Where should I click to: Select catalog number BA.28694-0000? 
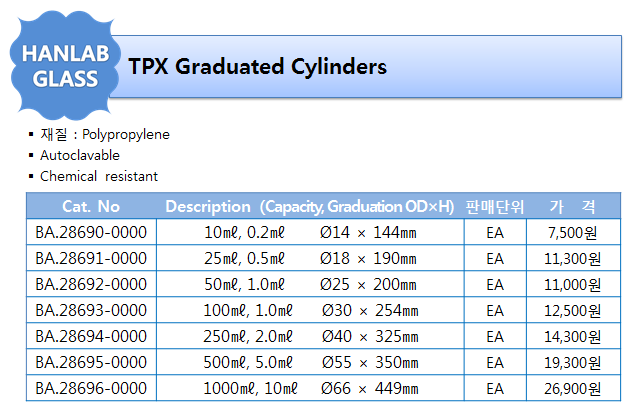coord(91,337)
